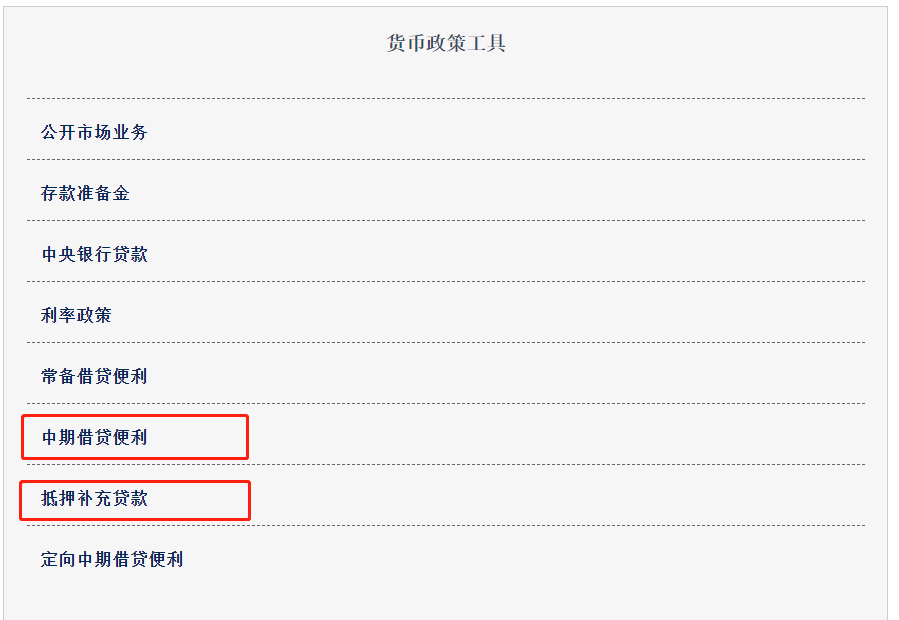Screen dimensions: 899x620
Task: View the 中央银行贷款 section
Action: 92,254
